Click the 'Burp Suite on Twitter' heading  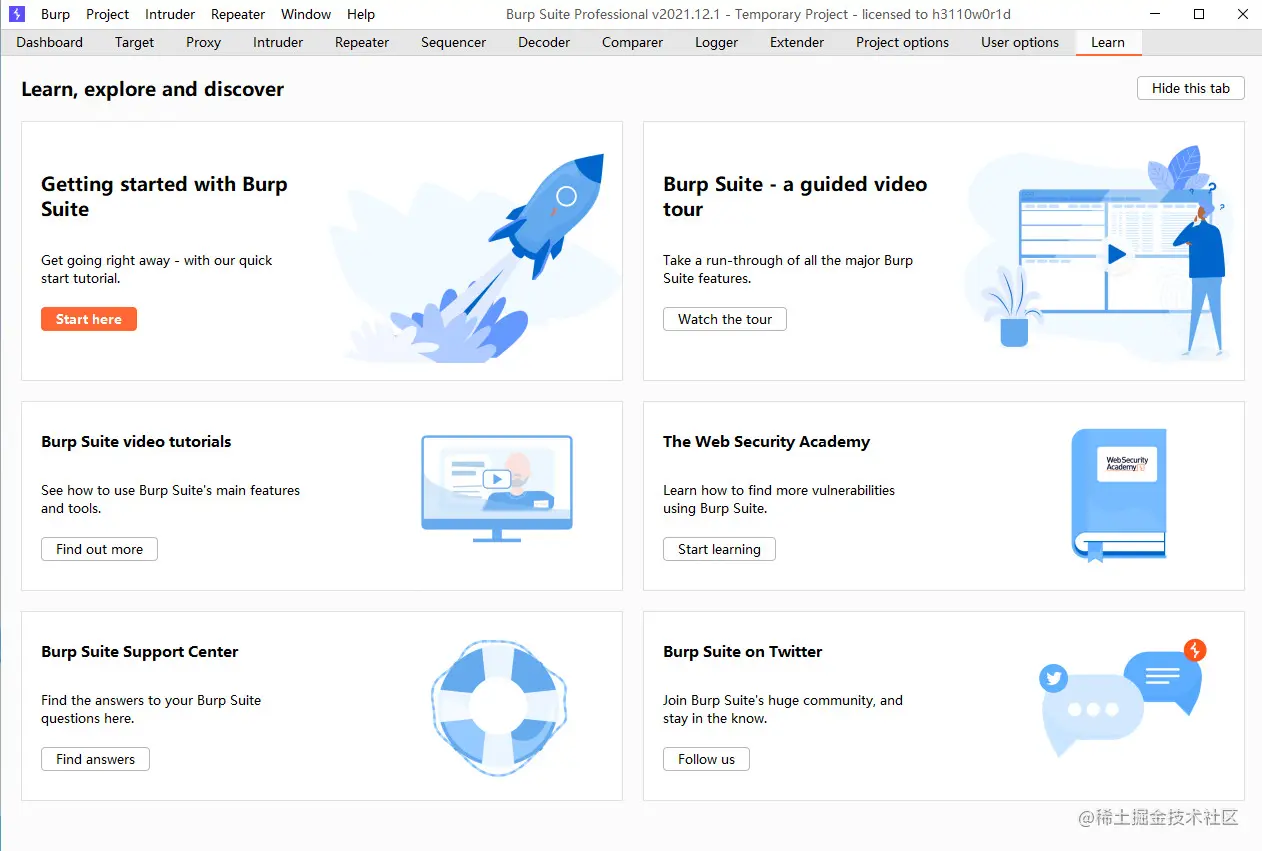742,651
